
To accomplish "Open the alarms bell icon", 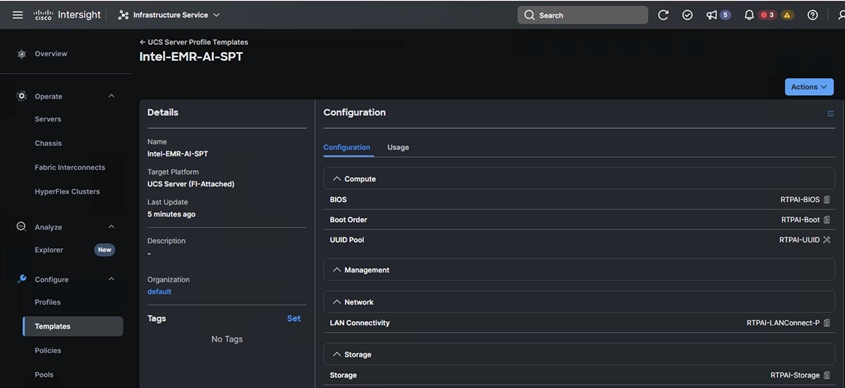I will [749, 15].
